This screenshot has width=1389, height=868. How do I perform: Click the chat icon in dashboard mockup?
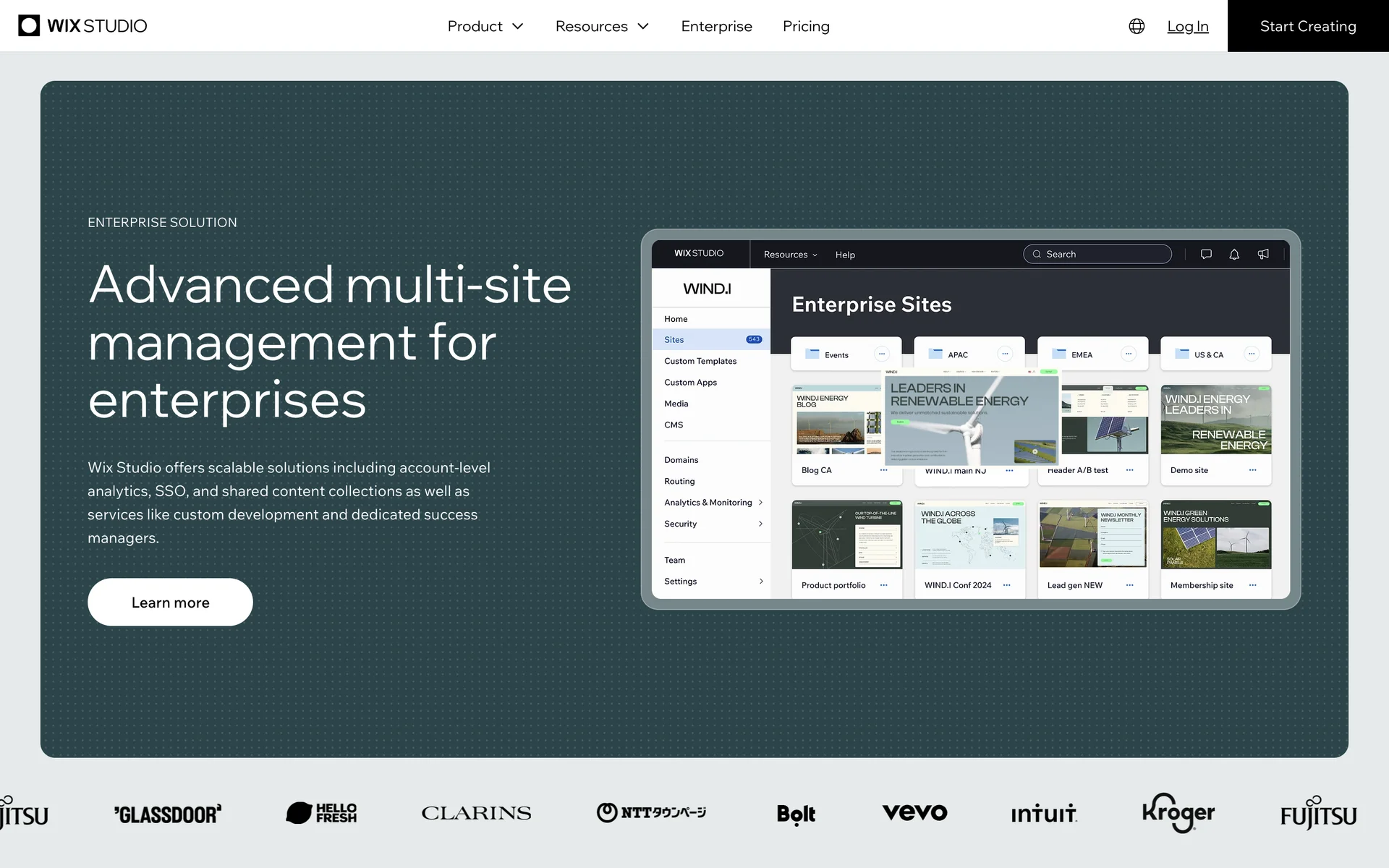pyautogui.click(x=1206, y=254)
